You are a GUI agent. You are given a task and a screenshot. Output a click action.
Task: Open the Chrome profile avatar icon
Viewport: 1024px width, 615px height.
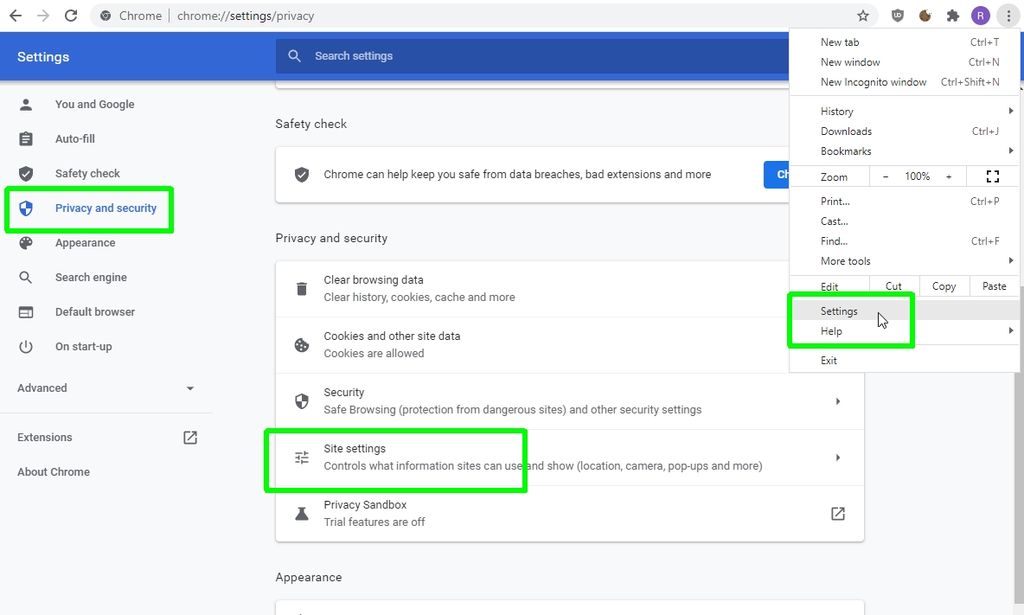[979, 15]
